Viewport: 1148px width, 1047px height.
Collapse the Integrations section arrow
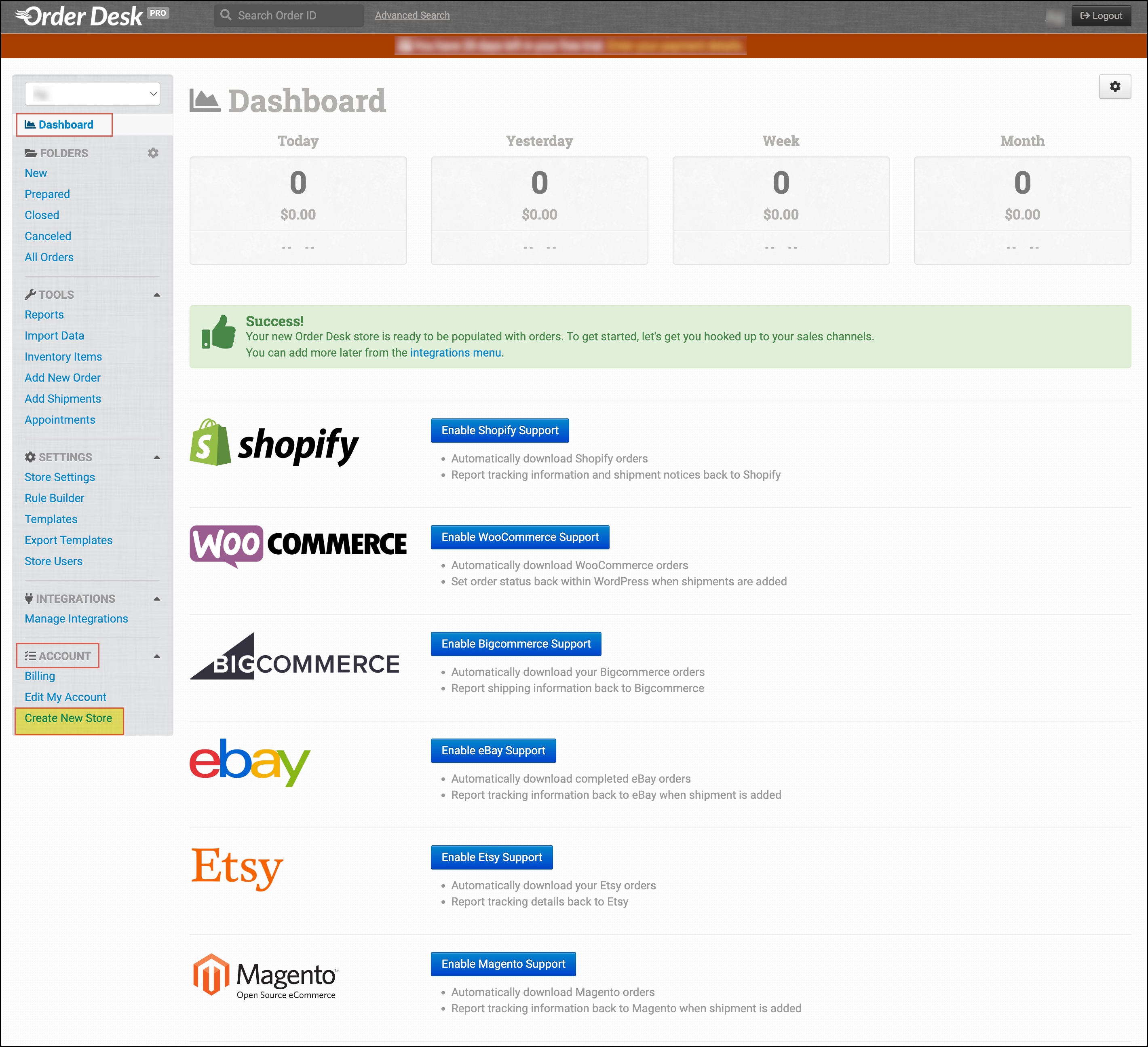(x=156, y=599)
